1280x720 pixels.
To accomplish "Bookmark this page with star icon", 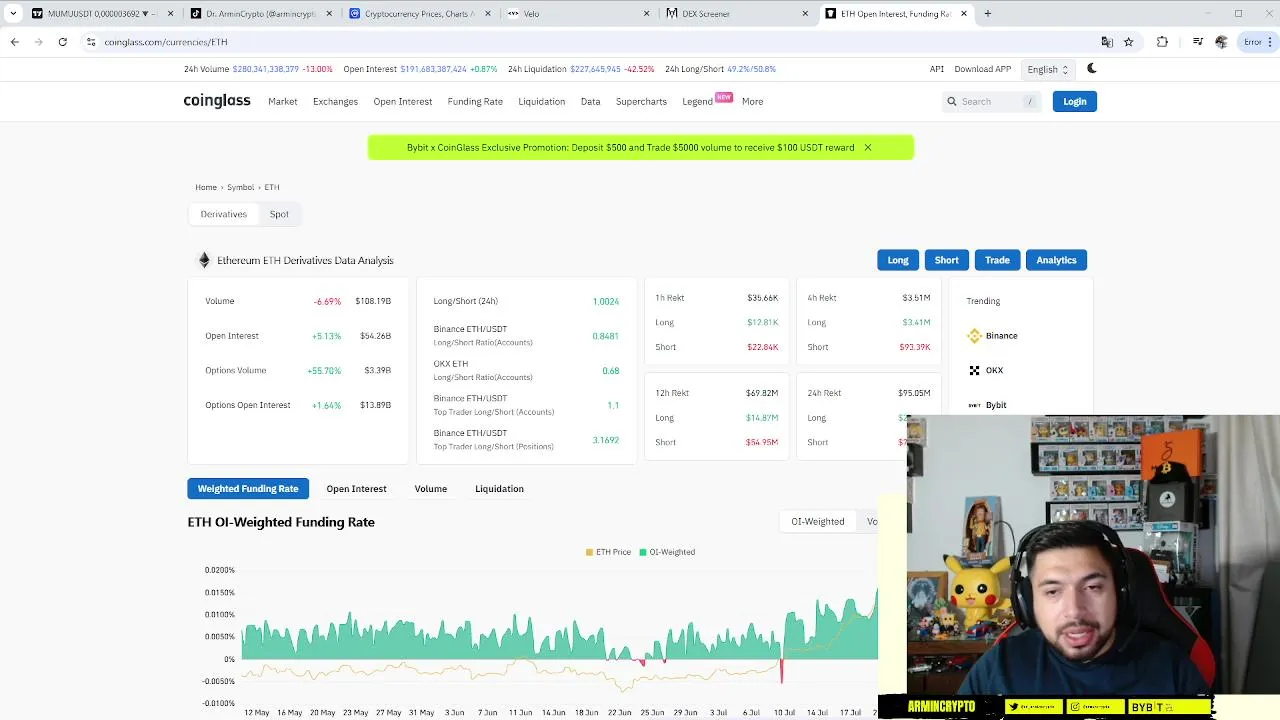I will click(x=1129, y=42).
